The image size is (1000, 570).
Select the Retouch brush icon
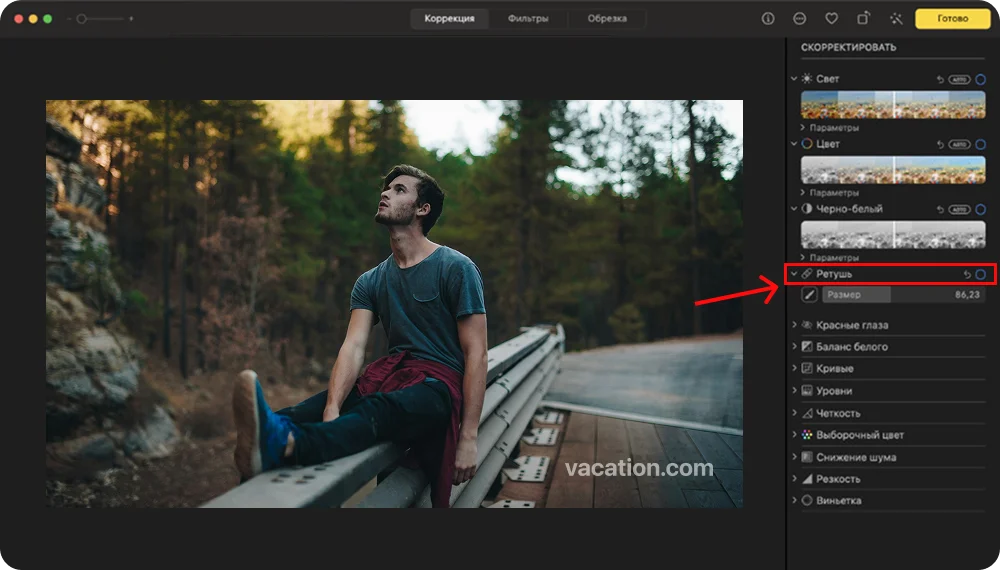809,295
